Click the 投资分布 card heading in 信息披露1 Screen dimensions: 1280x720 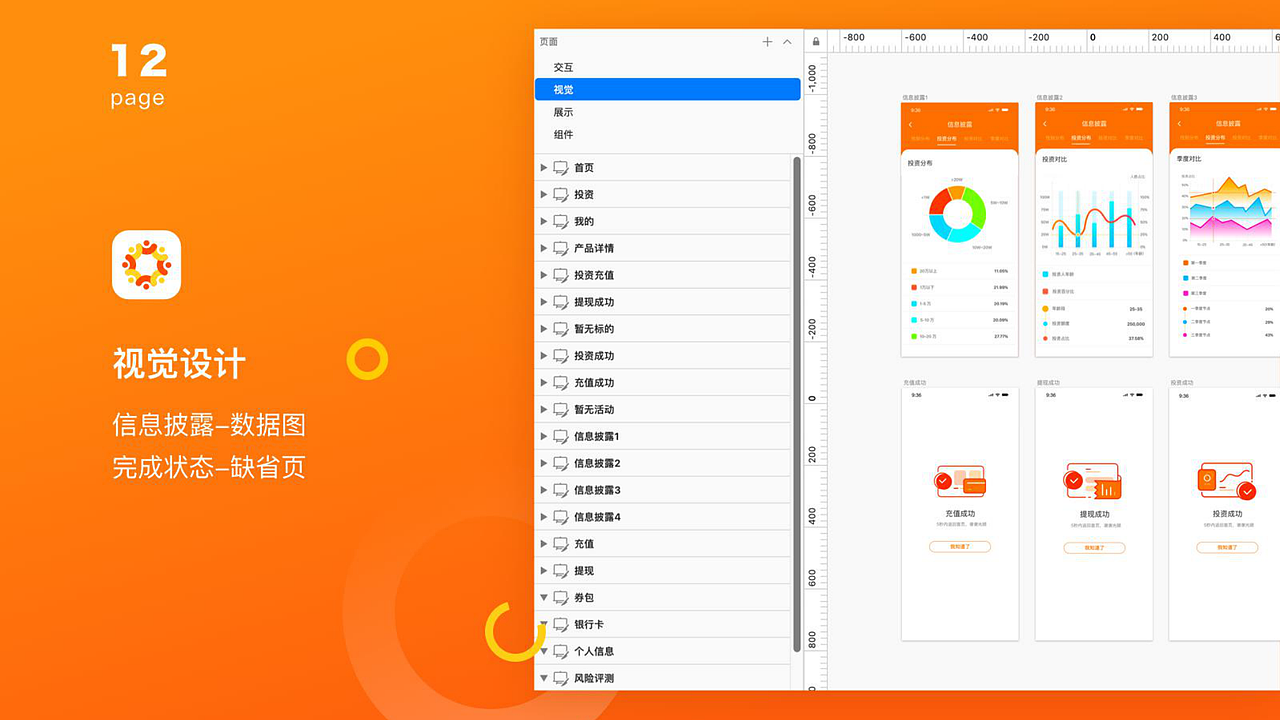(920, 163)
